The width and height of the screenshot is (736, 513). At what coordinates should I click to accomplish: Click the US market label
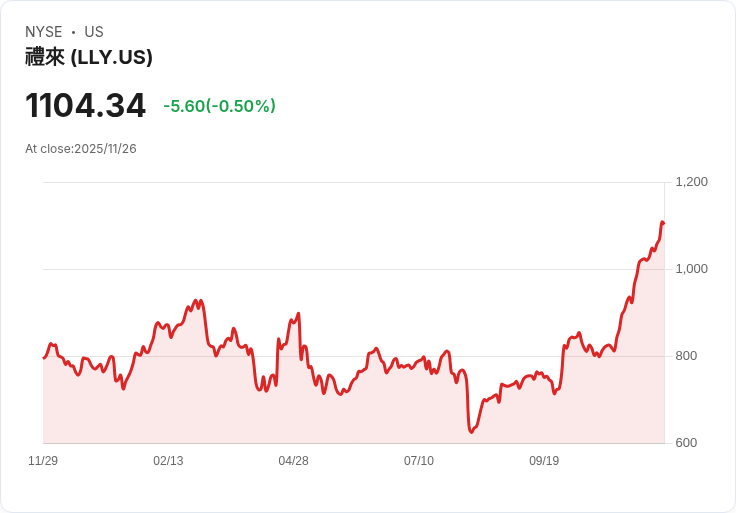pos(94,32)
